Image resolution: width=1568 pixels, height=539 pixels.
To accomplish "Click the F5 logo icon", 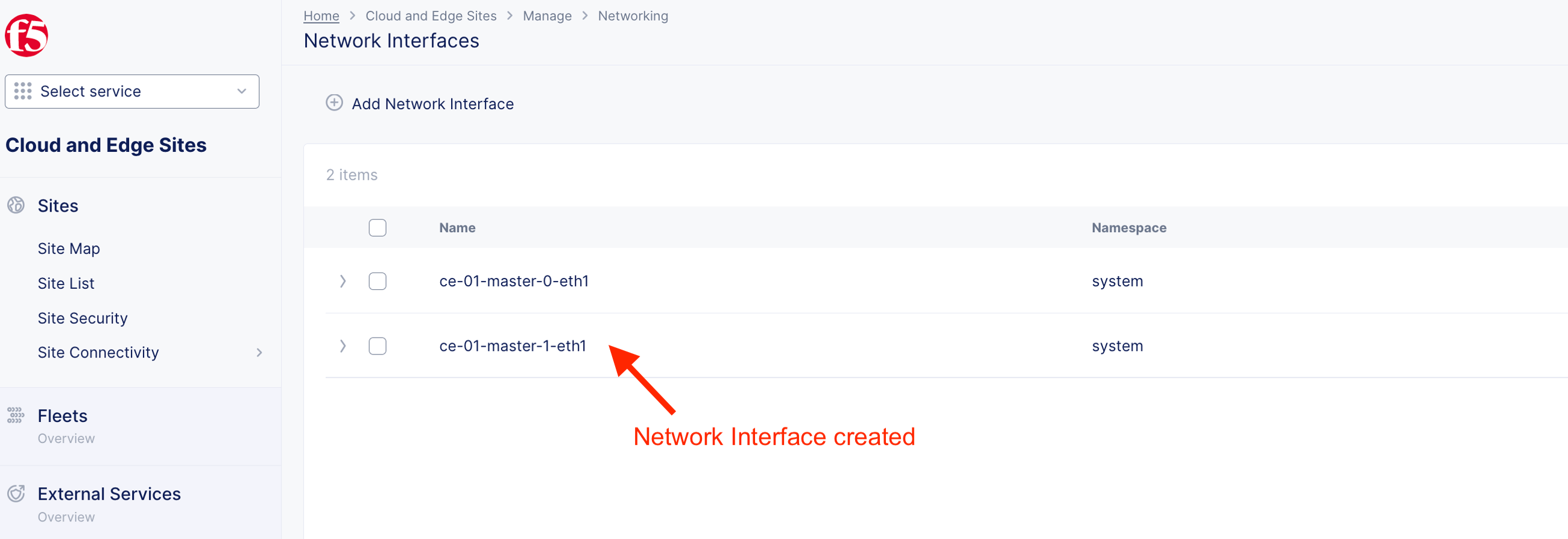I will [27, 36].
